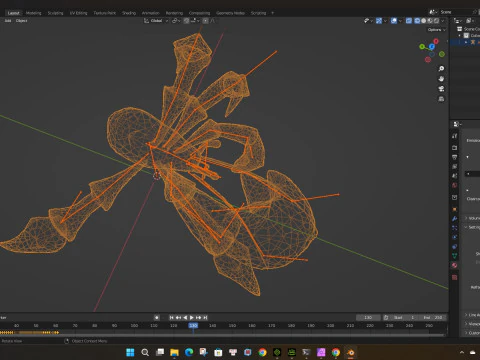This screenshot has height=360, width=480.
Task: Open the View Layer properties tab
Action: pos(455,166)
